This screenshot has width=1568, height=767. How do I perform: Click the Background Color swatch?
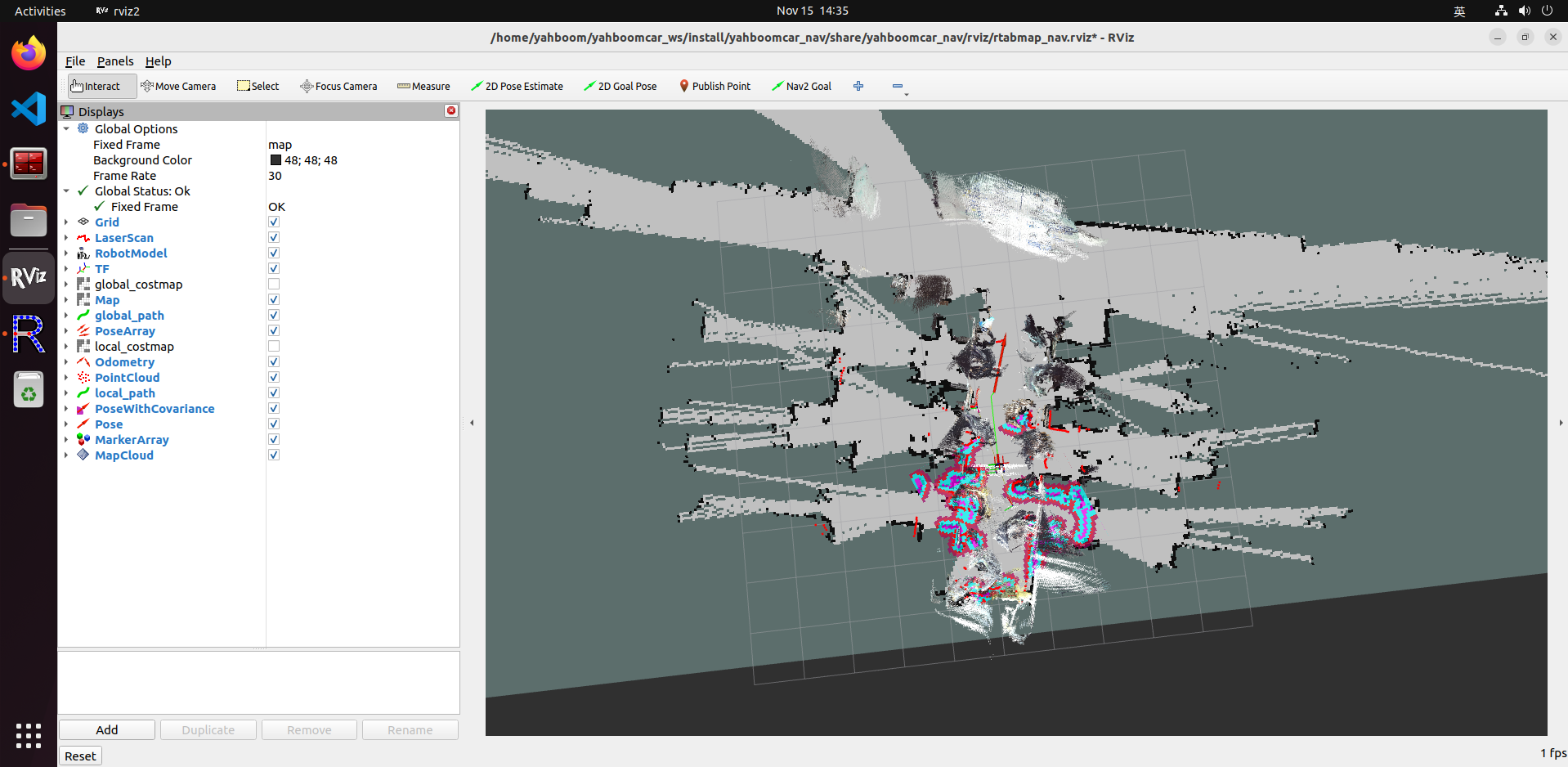(x=276, y=160)
